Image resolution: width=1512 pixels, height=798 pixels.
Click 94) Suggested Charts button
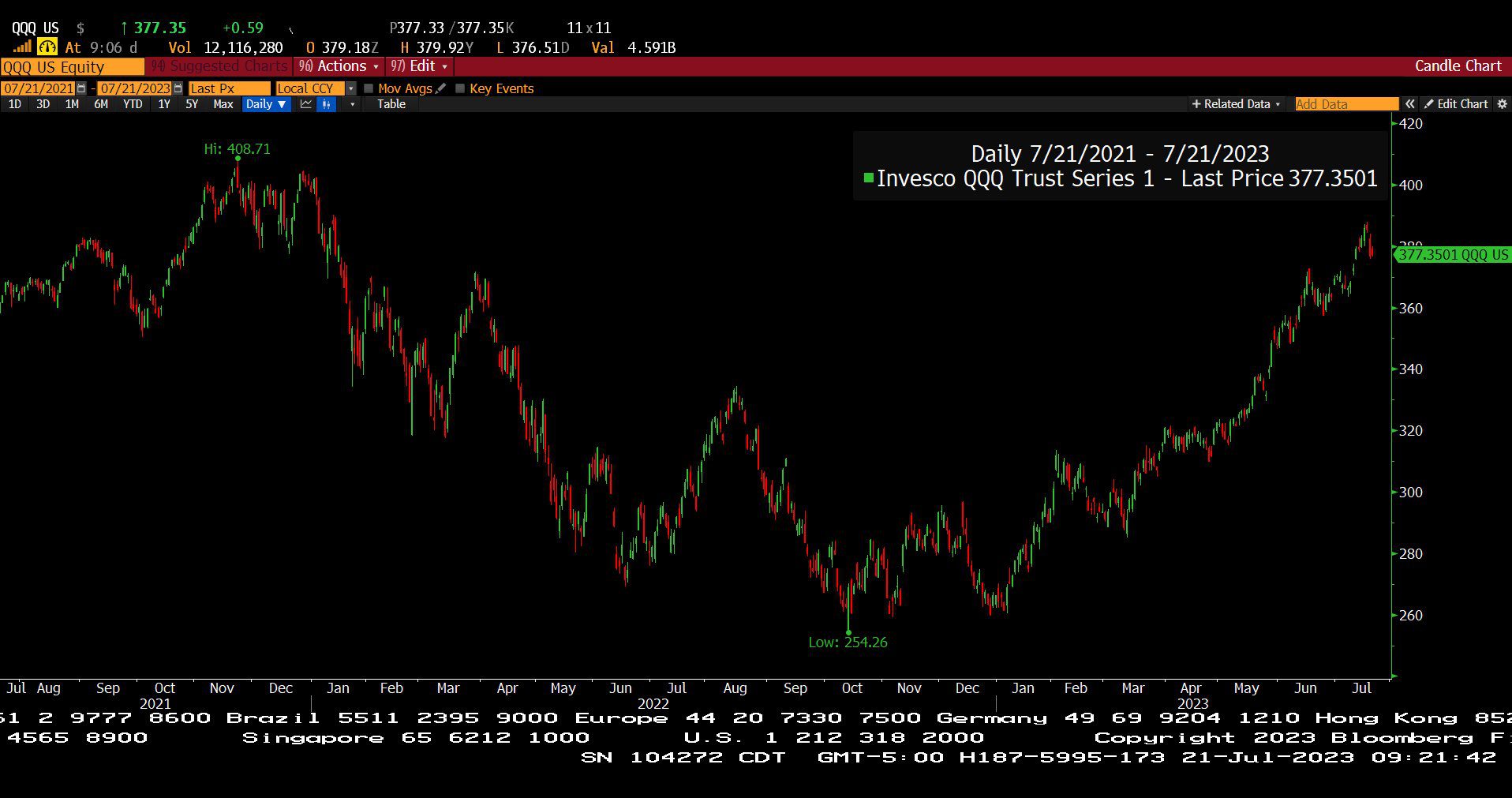pyautogui.click(x=219, y=66)
